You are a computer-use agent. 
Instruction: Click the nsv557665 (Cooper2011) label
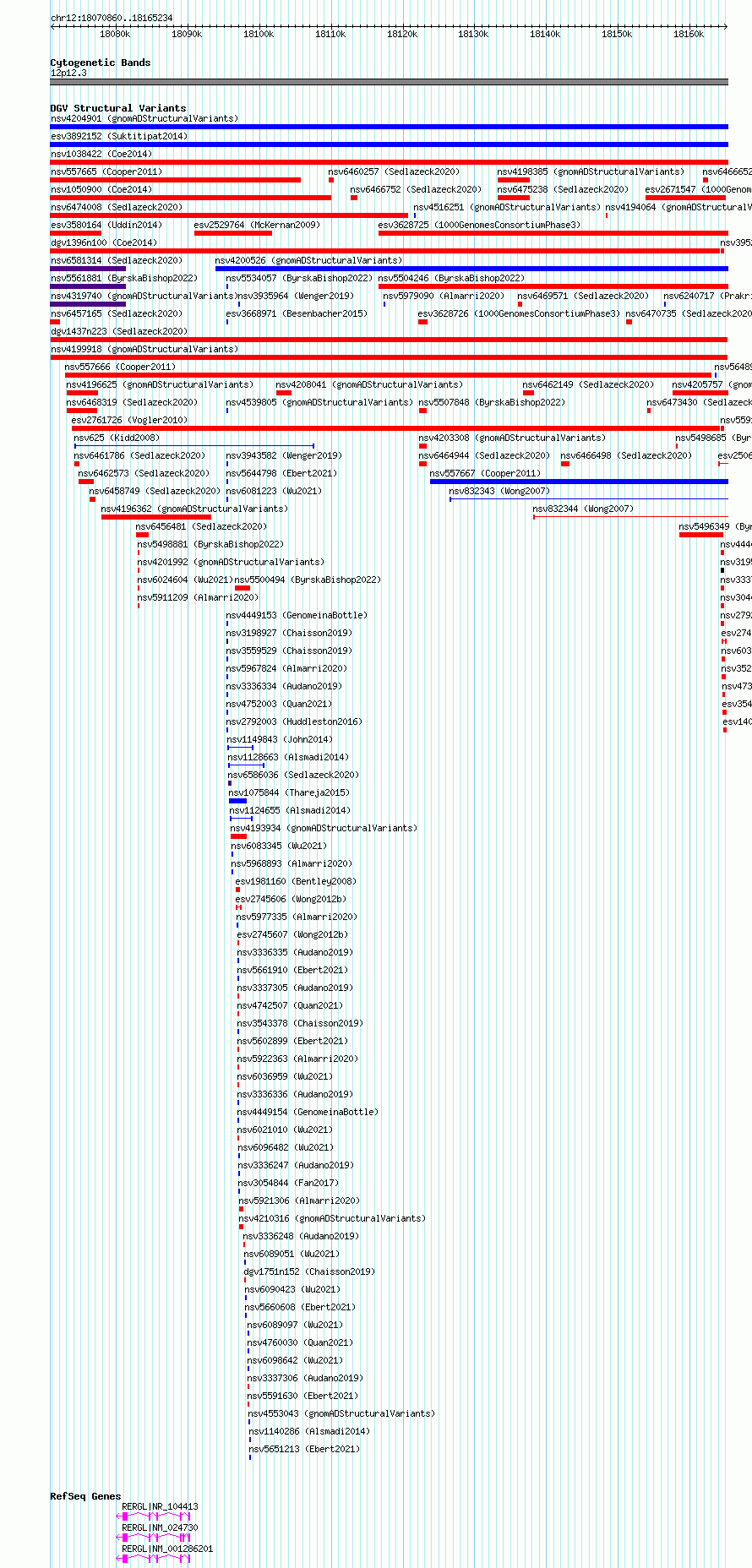106,171
